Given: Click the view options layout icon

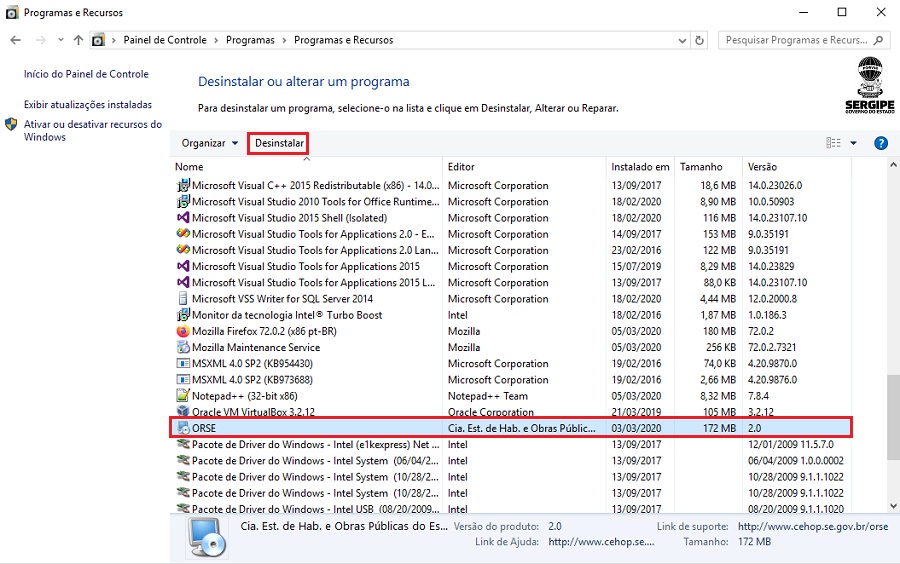Looking at the screenshot, I should [833, 143].
